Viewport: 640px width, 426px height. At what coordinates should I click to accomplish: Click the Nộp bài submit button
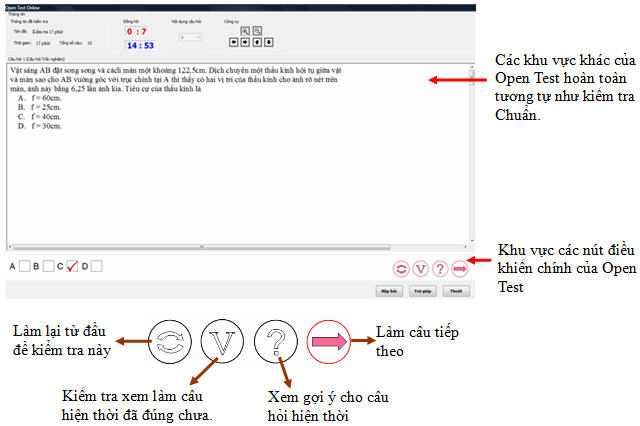click(x=389, y=291)
